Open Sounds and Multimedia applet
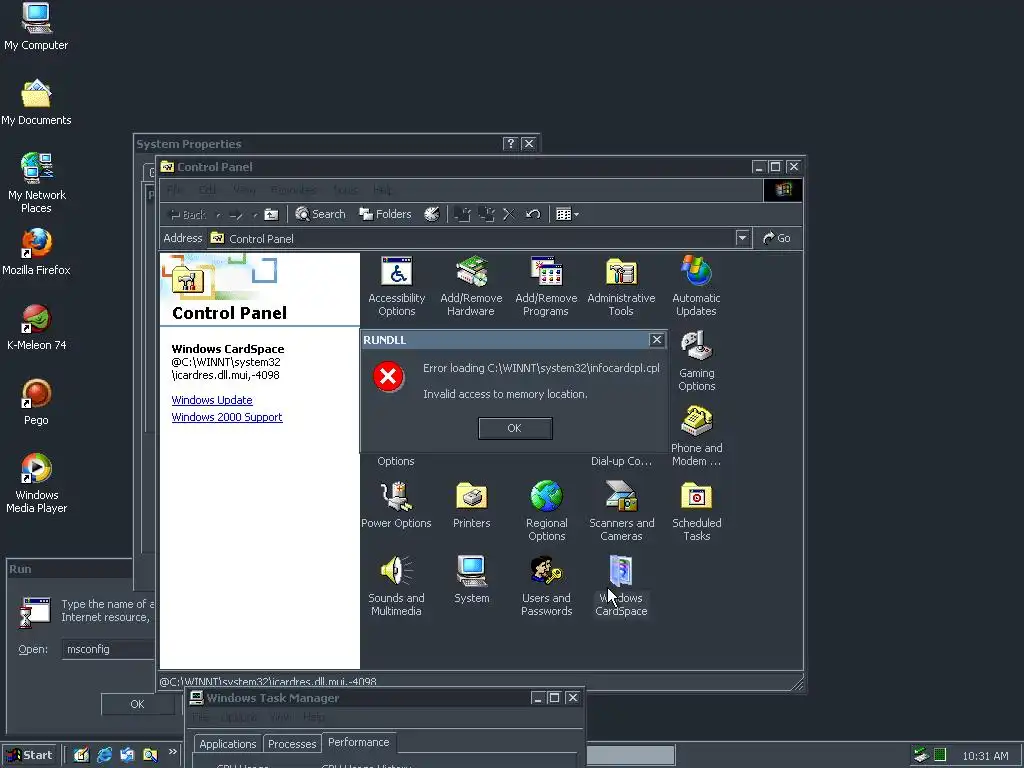 coord(396,586)
